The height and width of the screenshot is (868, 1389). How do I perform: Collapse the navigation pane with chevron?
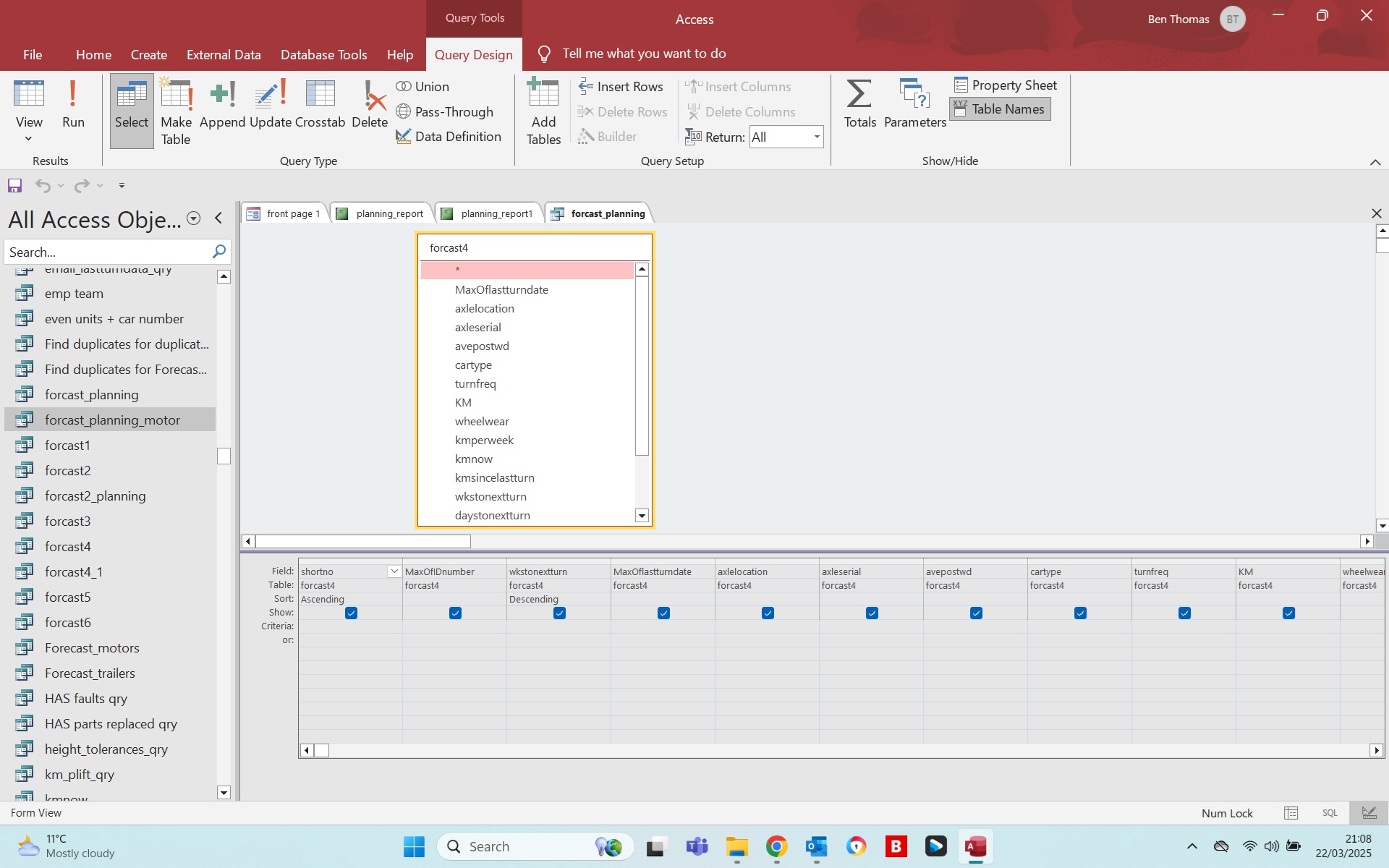pos(218,218)
